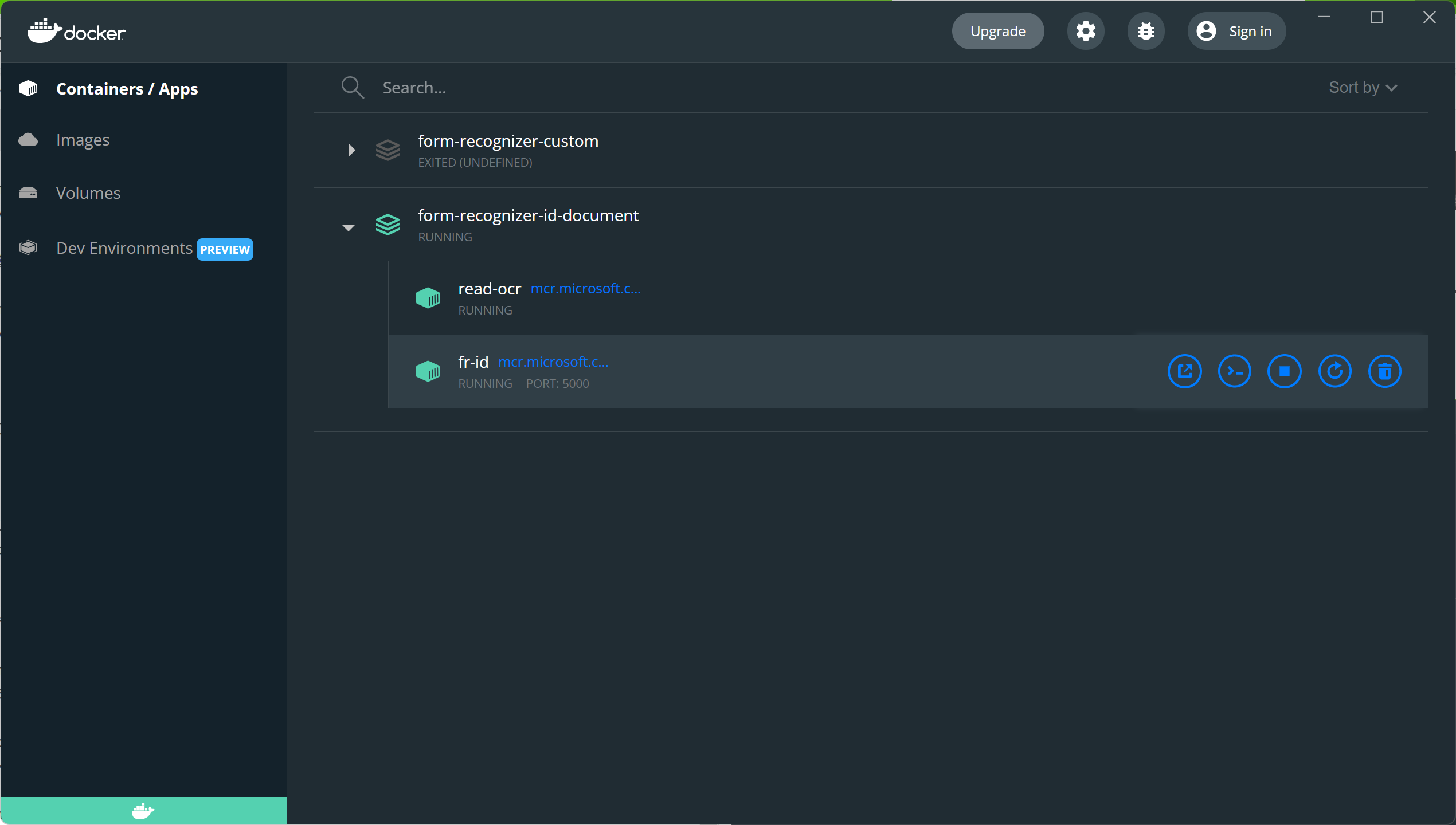Viewport: 1456px width, 825px height.
Task: Restart the fr-id container
Action: coord(1334,372)
